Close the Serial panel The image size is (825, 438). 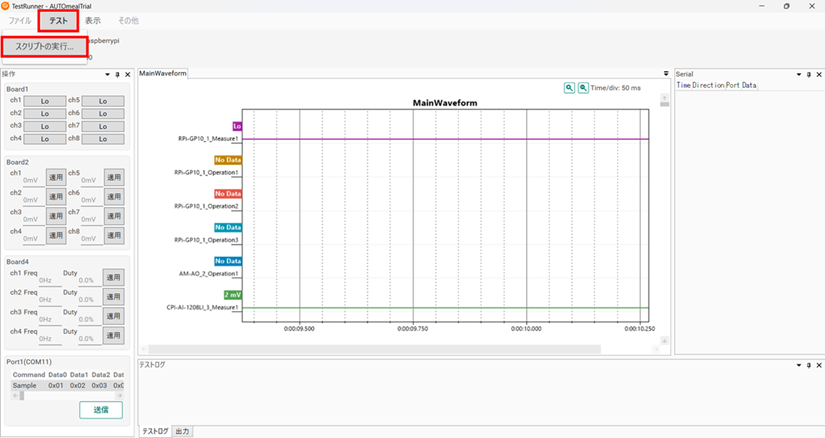coord(819,74)
